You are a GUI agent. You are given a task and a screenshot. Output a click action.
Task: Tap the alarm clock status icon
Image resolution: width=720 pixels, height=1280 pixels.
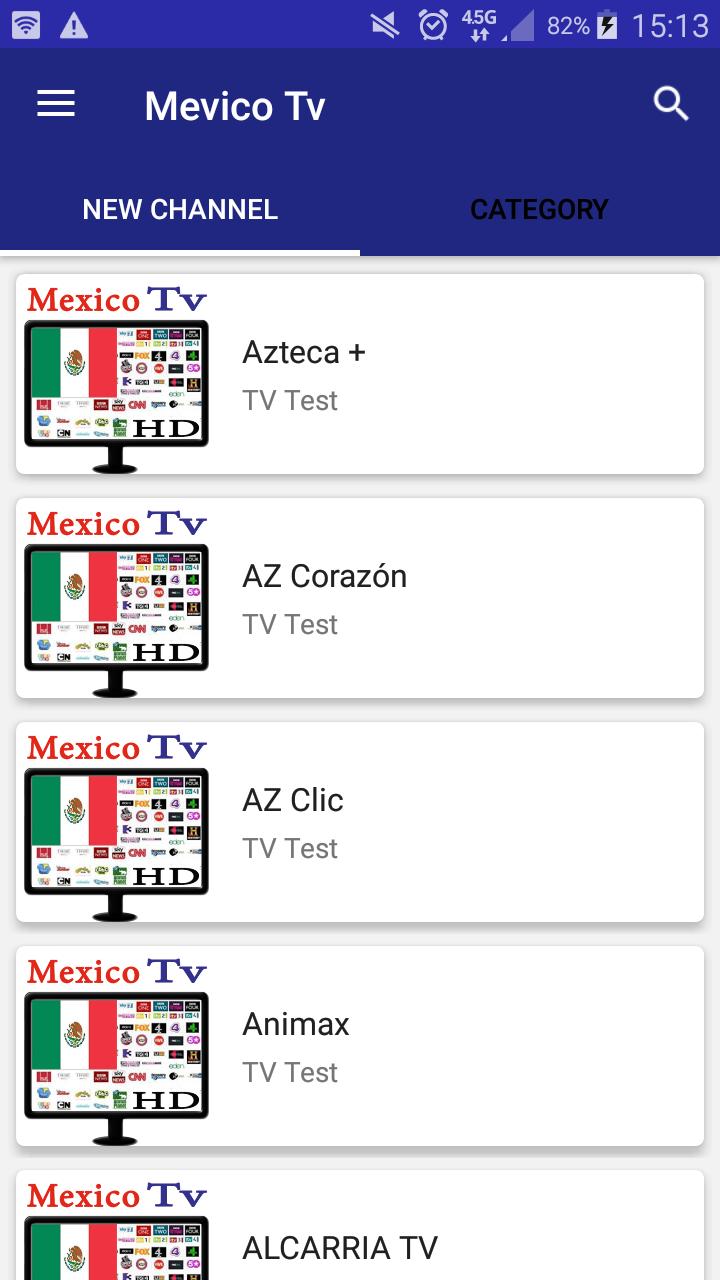(433, 25)
